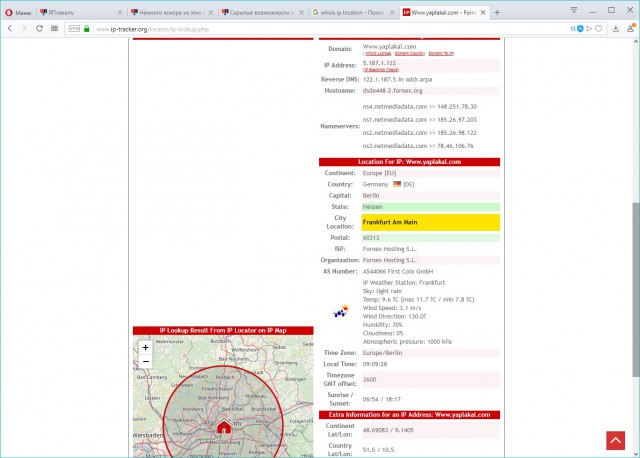Click the My Flow send icon
This screenshot has width=640, height=458.
[589, 29]
